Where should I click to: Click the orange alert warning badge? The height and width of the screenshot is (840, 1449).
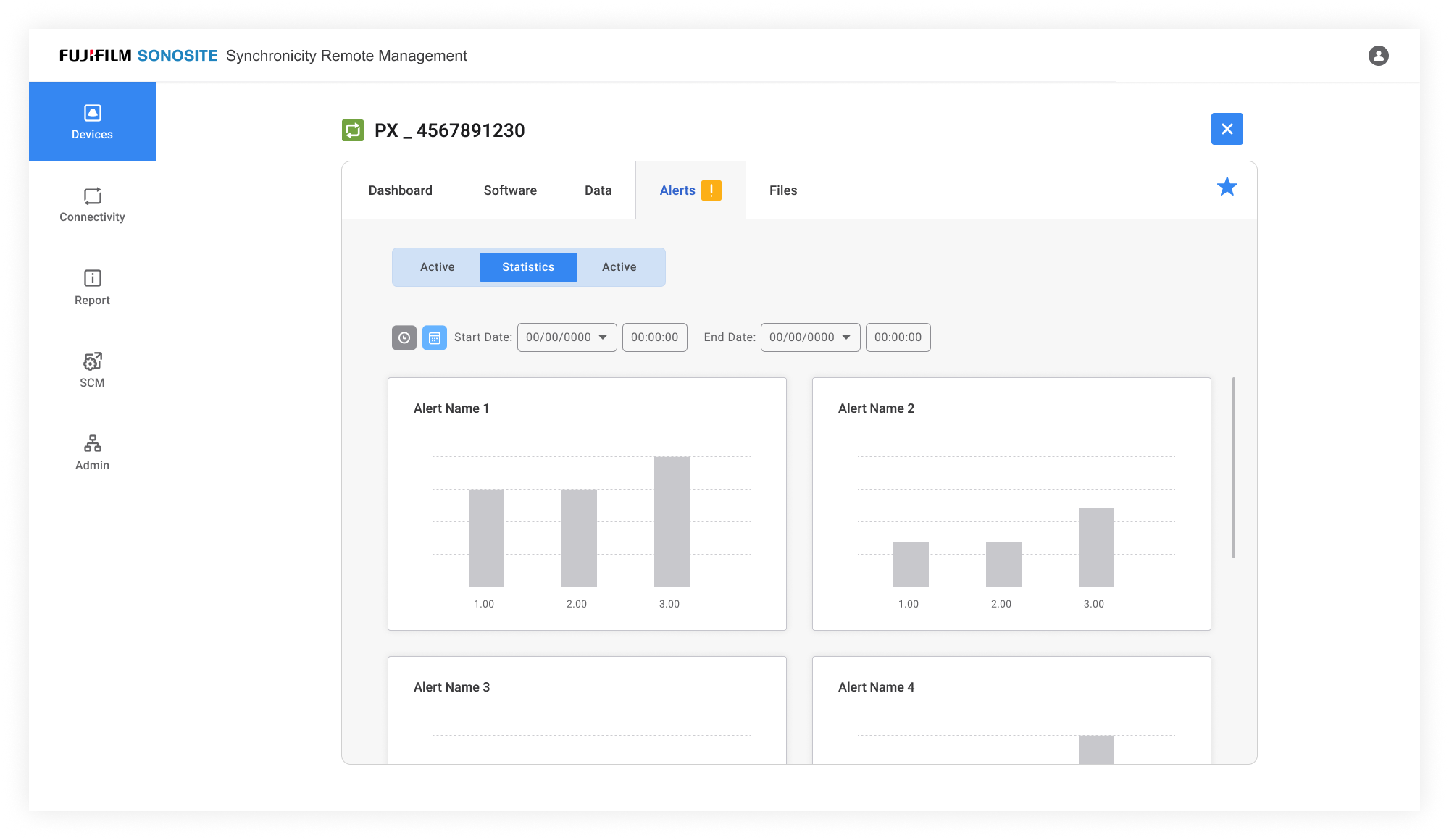coord(711,190)
